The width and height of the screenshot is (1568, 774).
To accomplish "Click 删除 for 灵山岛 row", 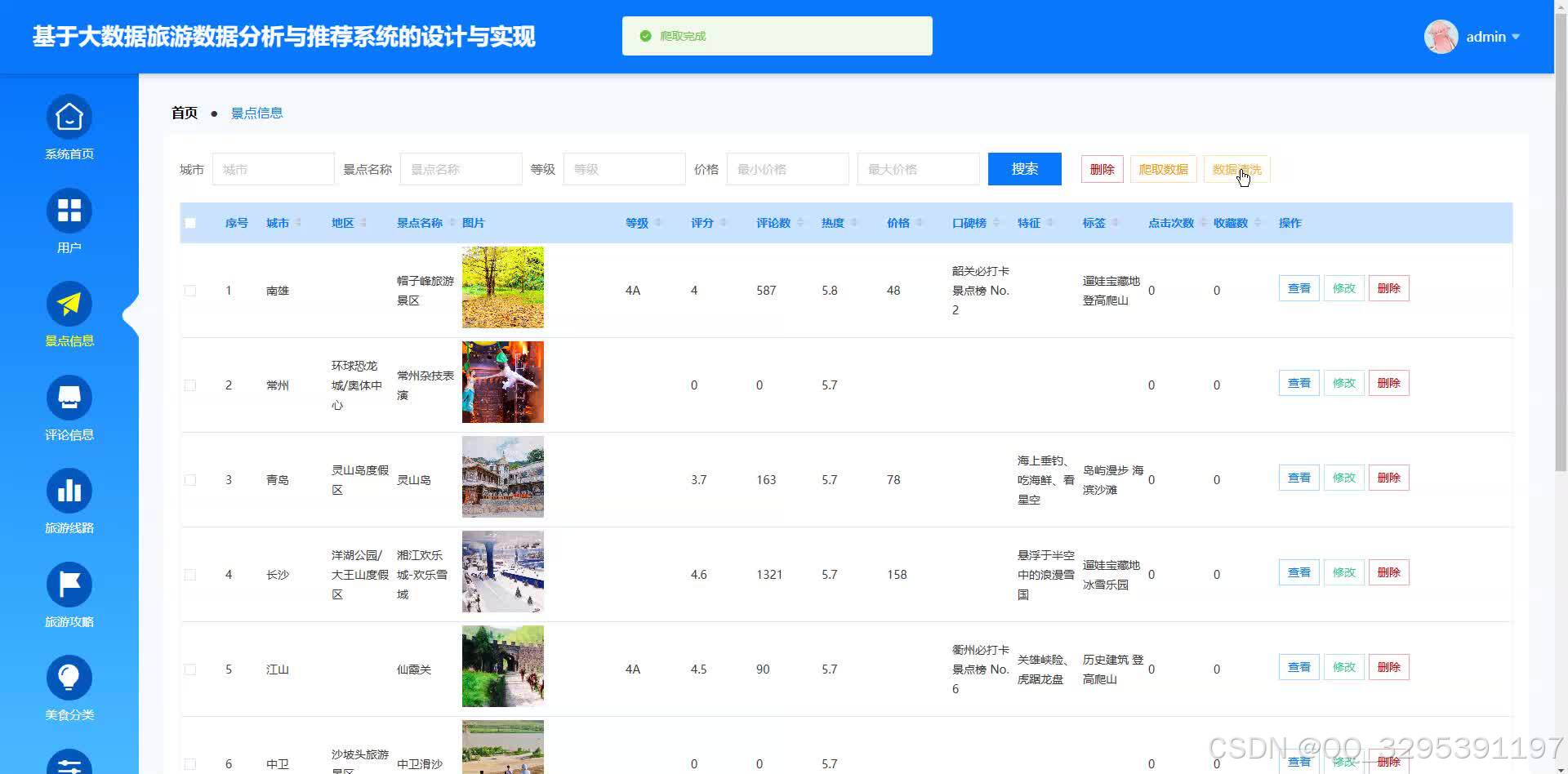I will [x=1389, y=478].
